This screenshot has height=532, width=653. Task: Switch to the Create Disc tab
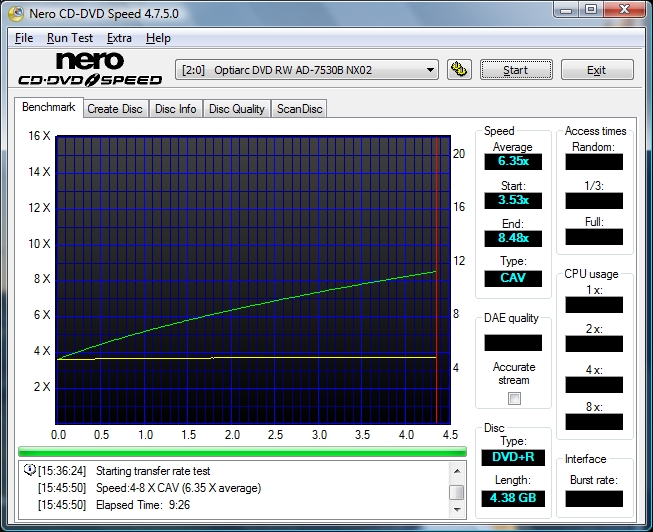(115, 109)
